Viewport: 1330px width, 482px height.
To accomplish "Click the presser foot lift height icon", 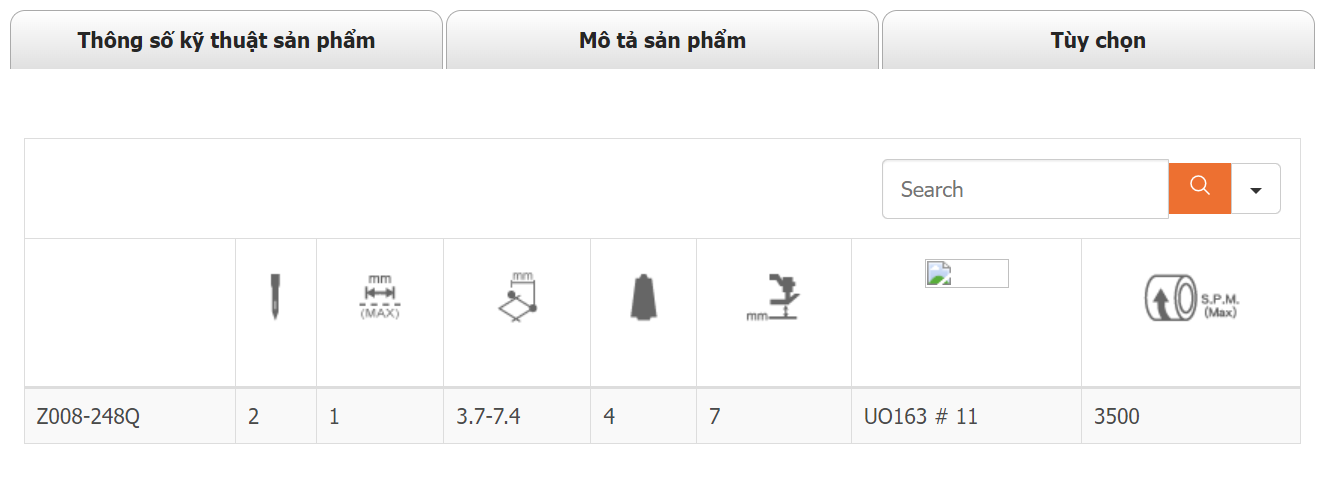I will click(x=774, y=297).
